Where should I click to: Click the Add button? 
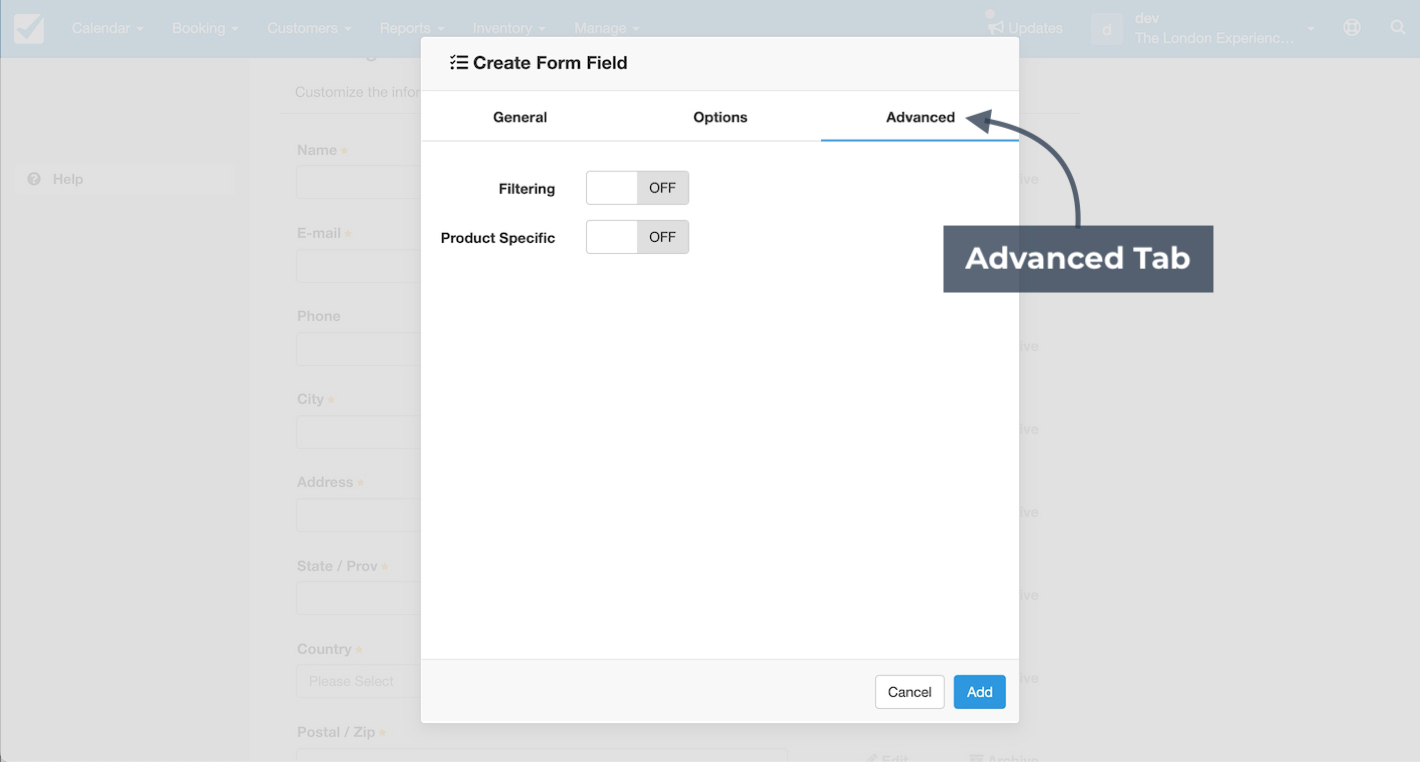[x=979, y=692]
